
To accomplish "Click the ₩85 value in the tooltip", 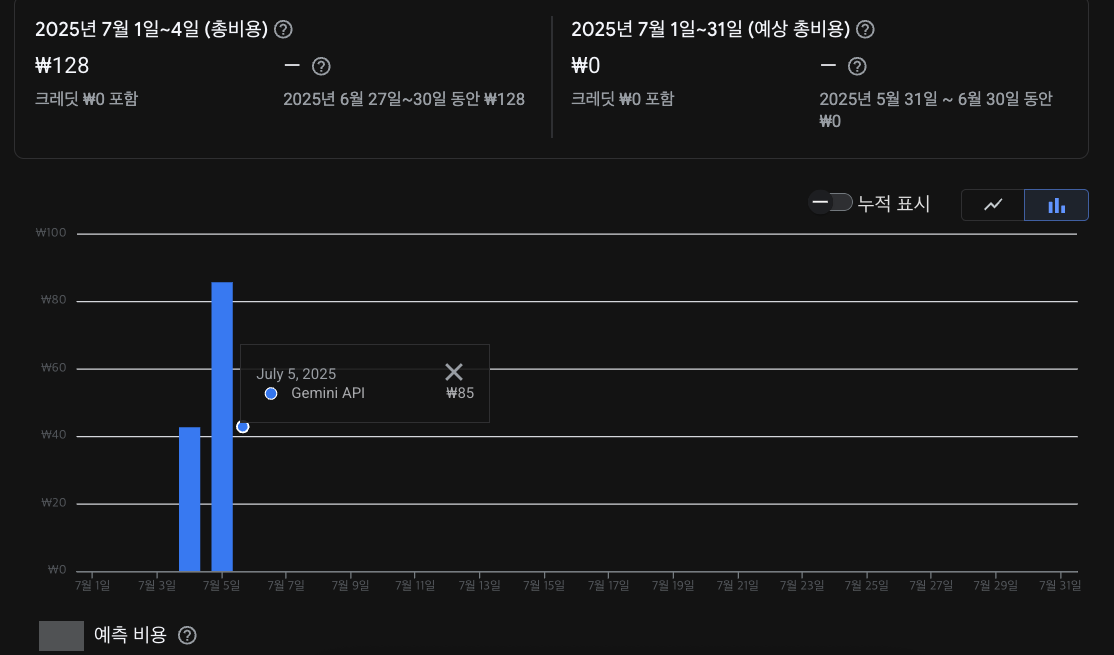I will click(x=460, y=394).
